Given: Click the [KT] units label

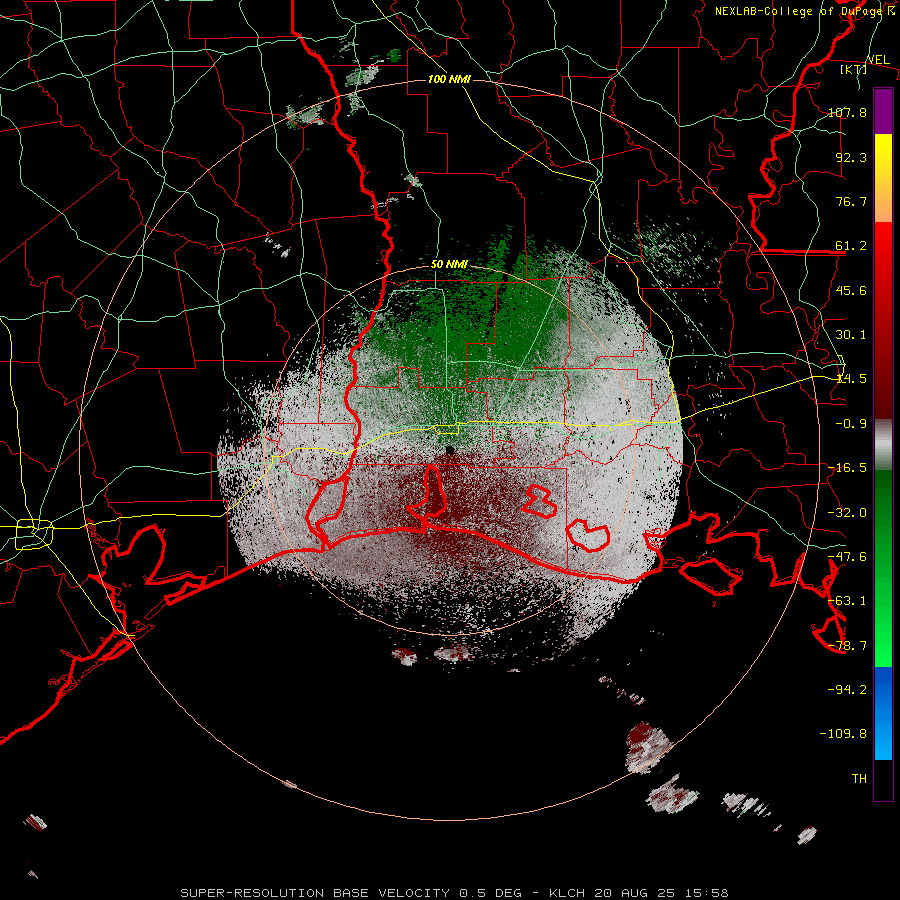Looking at the screenshot, I should tap(854, 69).
